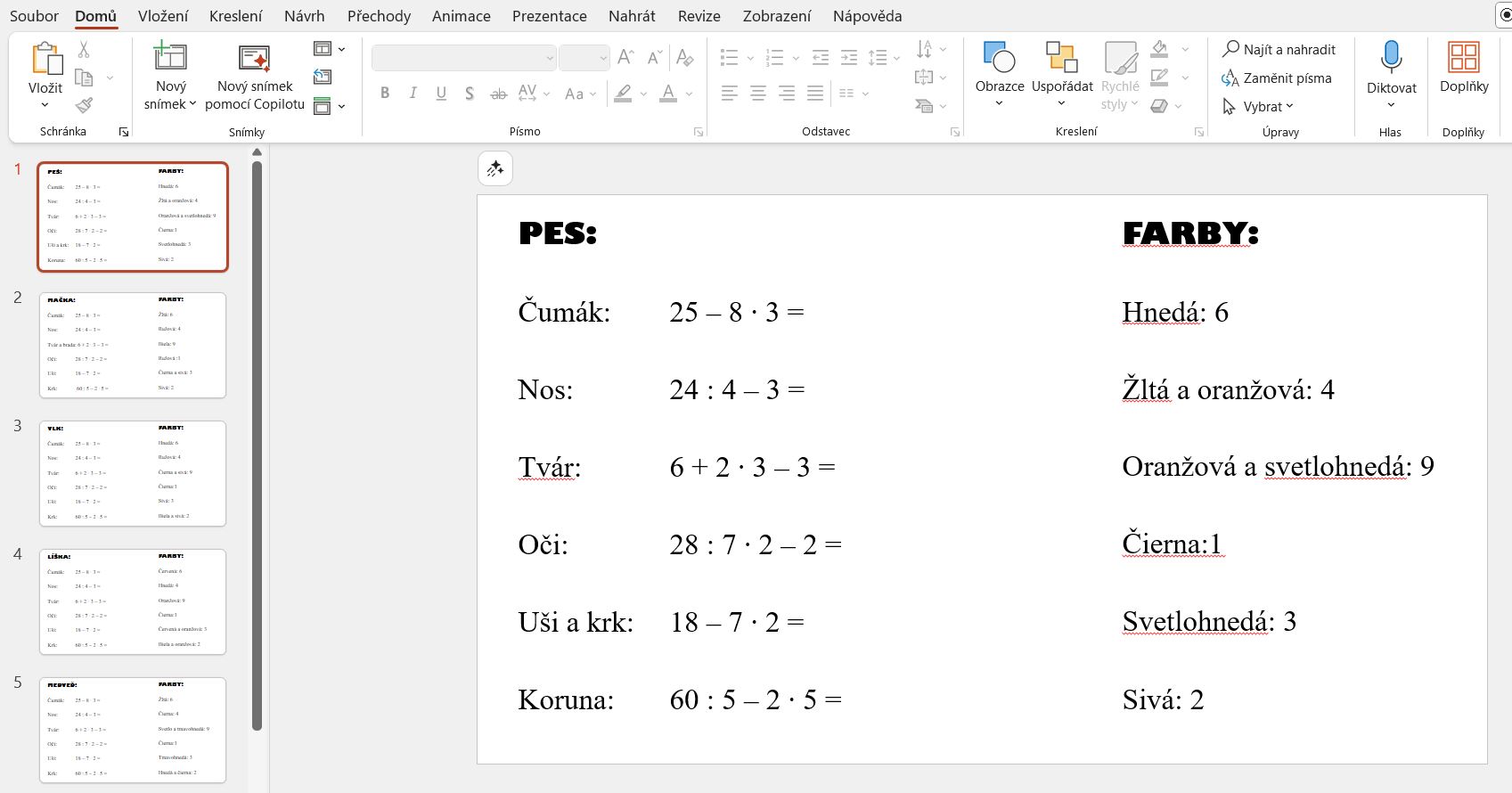Image resolution: width=1512 pixels, height=793 pixels.
Task: Toggle Bold formatting
Action: coord(385,93)
